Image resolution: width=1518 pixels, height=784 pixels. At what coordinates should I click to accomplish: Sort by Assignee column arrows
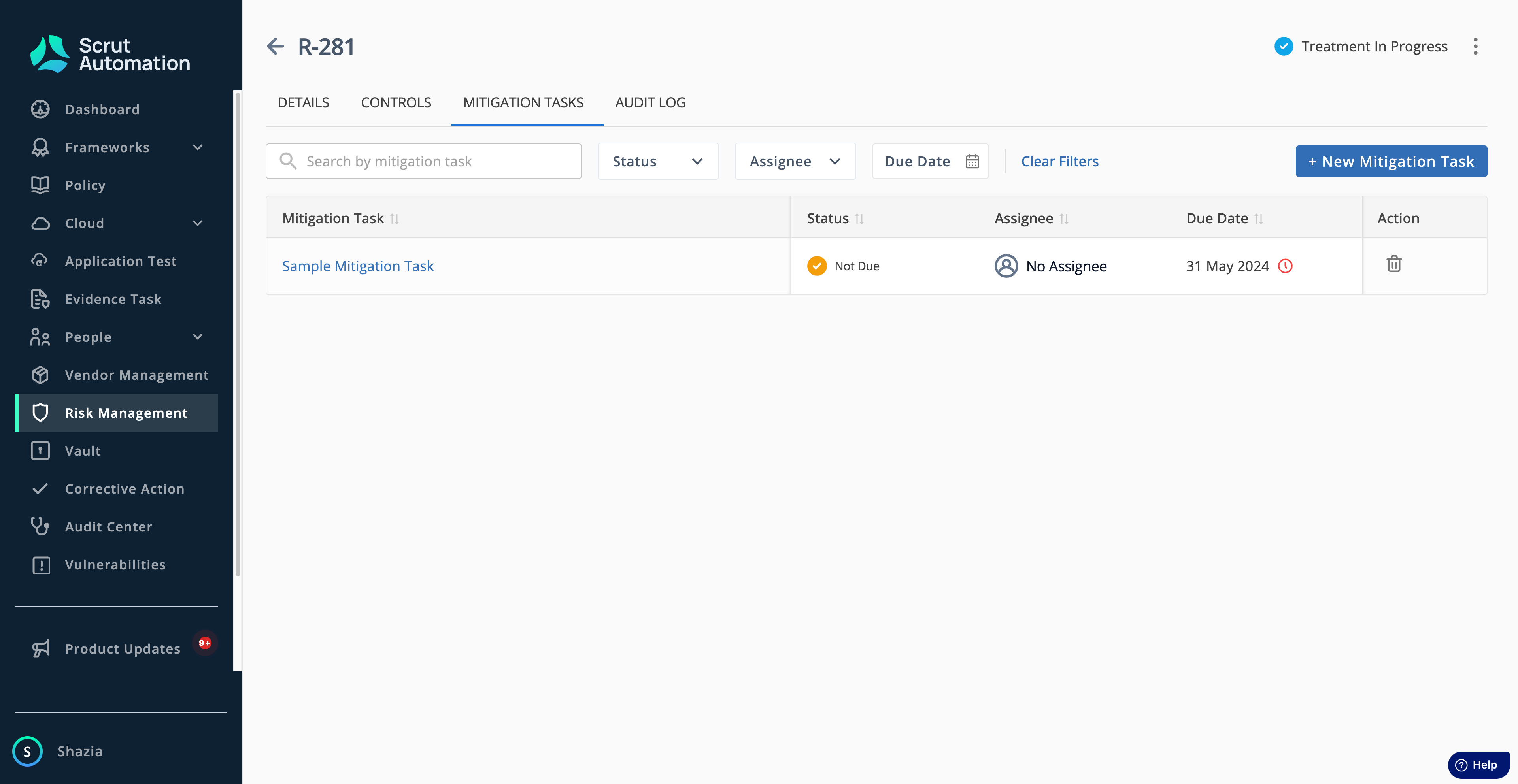pos(1064,219)
